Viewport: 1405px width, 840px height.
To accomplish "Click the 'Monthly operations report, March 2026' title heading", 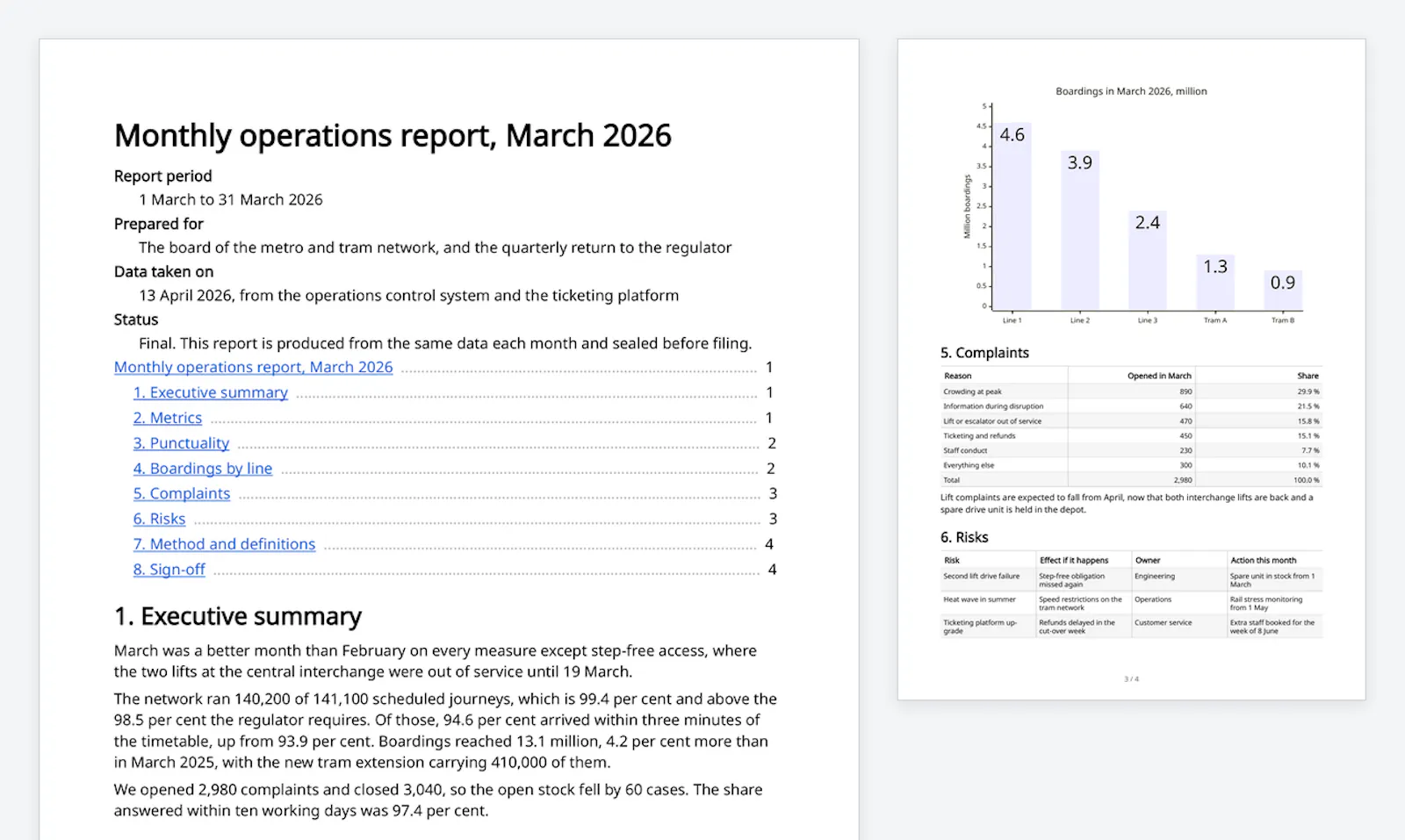I will tap(393, 136).
